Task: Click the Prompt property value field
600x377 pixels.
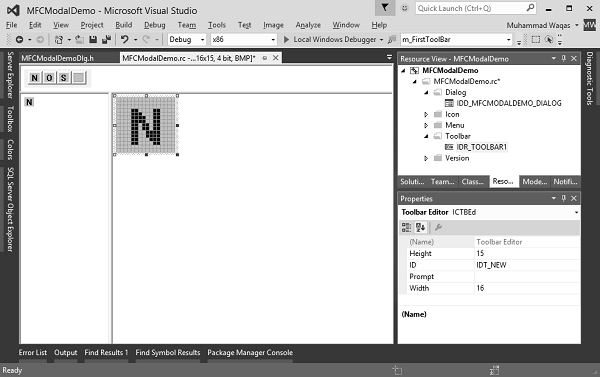Action: 527,276
